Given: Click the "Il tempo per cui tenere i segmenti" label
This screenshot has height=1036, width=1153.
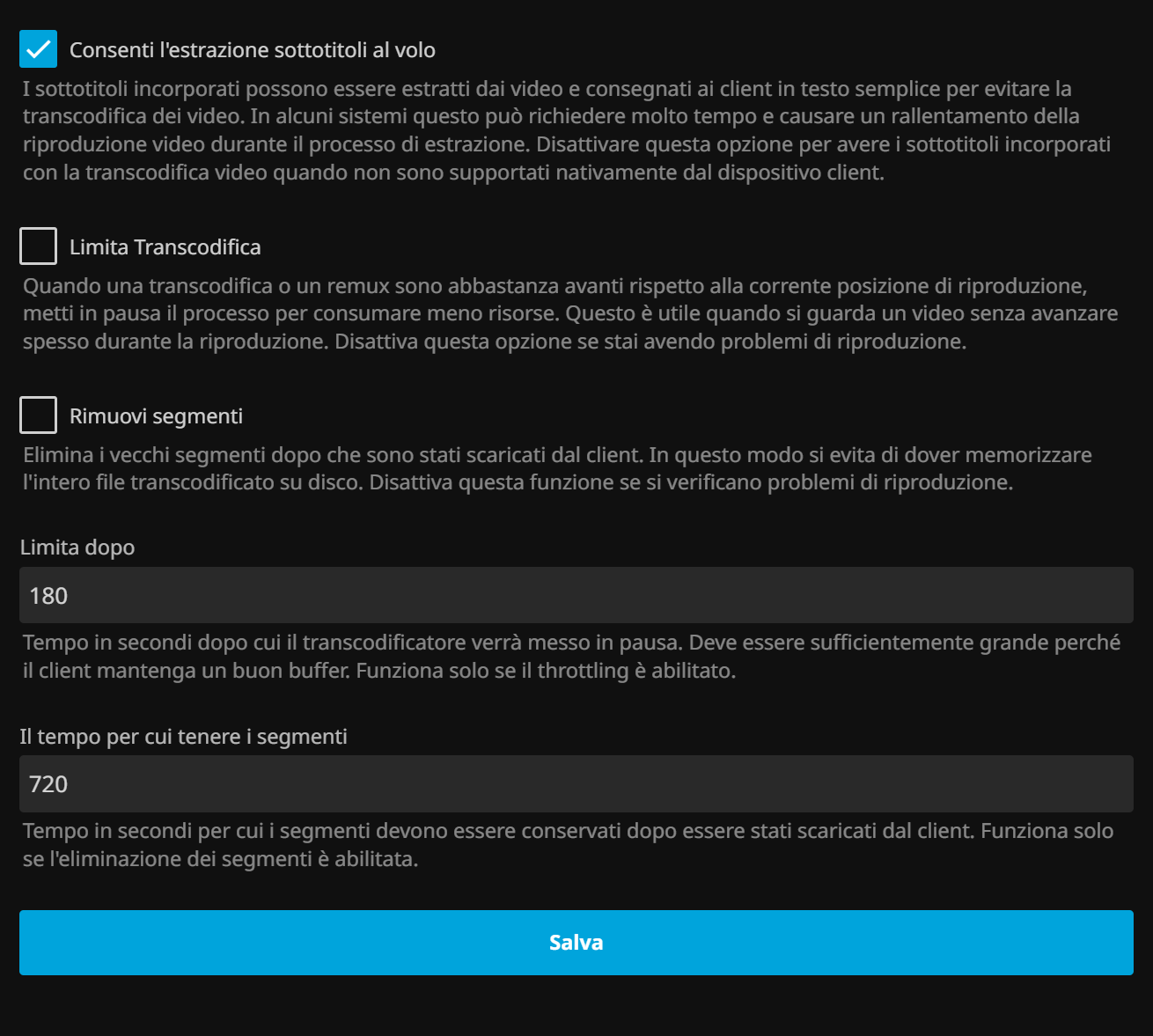Looking at the screenshot, I should tap(184, 737).
